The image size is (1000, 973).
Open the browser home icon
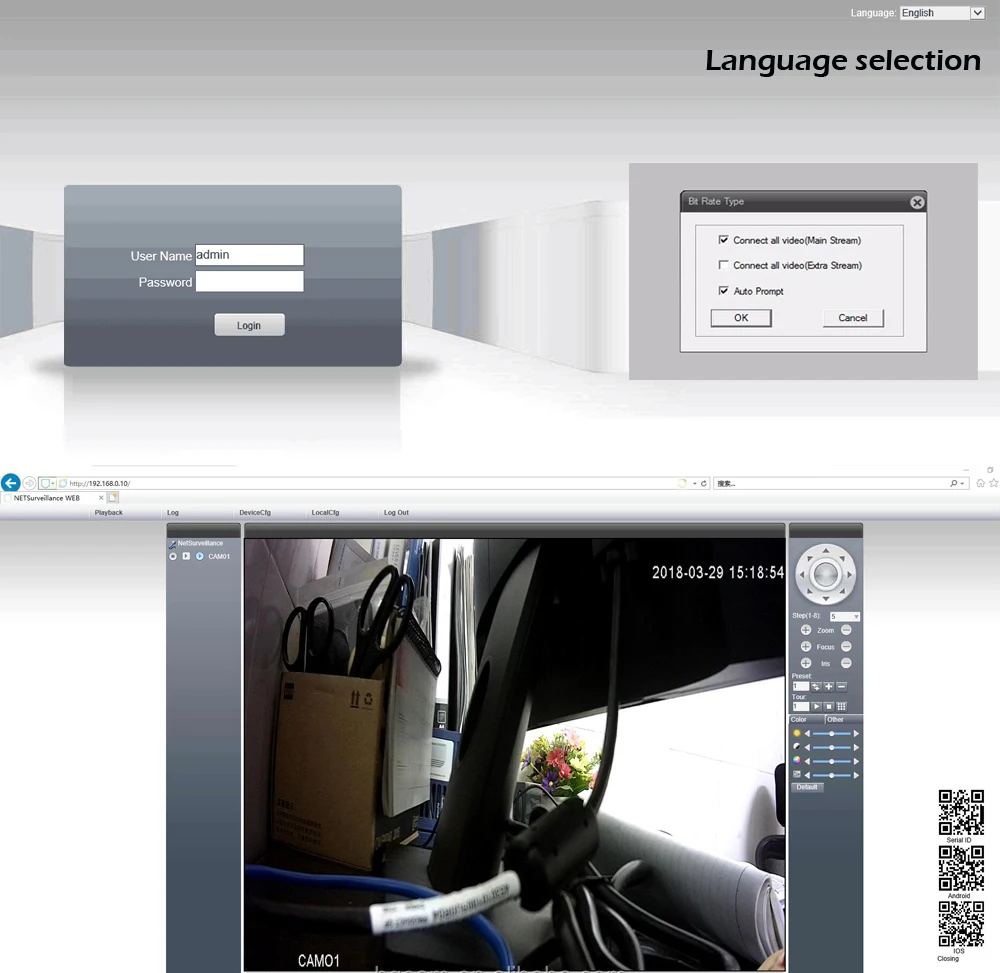tap(980, 483)
